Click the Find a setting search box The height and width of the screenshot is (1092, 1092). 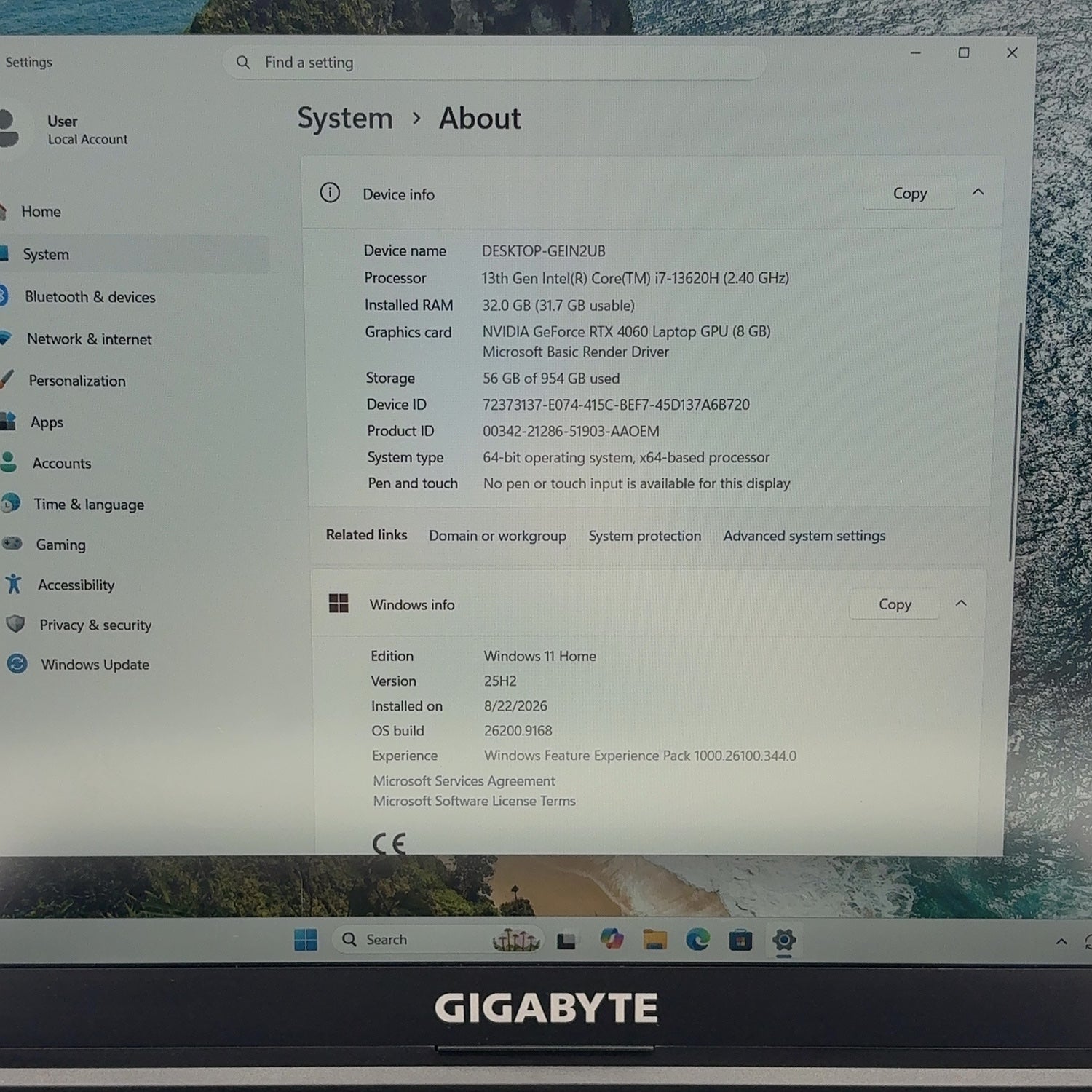[494, 63]
